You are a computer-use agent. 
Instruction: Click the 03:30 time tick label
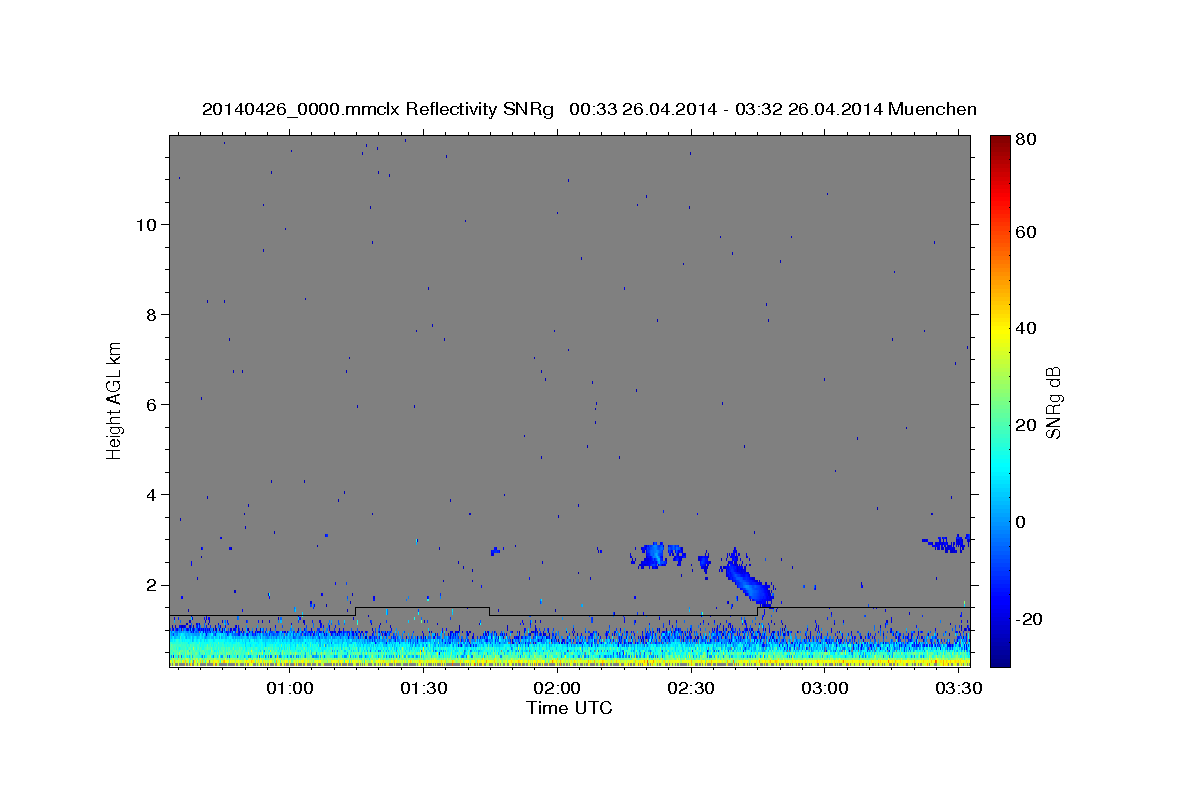[958, 689]
